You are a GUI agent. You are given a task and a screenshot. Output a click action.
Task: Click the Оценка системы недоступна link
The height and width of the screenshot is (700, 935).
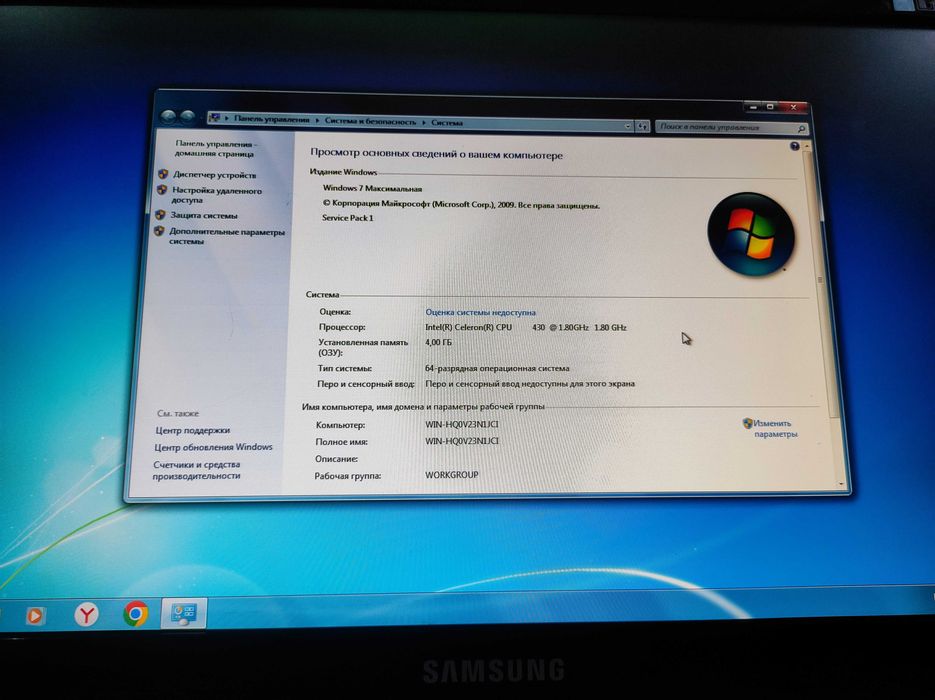[480, 312]
